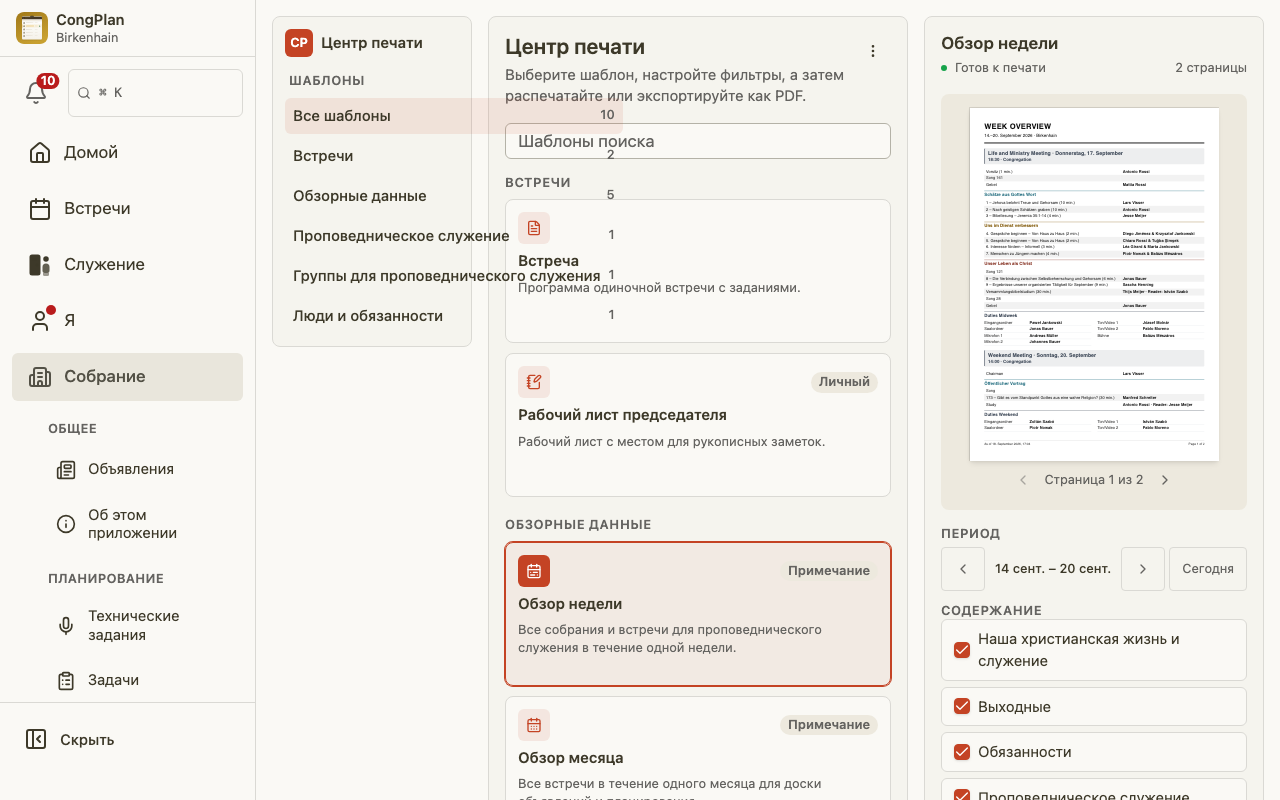The height and width of the screenshot is (800, 1280).
Task: Select Собрание in the sidebar
Action: (x=127, y=377)
